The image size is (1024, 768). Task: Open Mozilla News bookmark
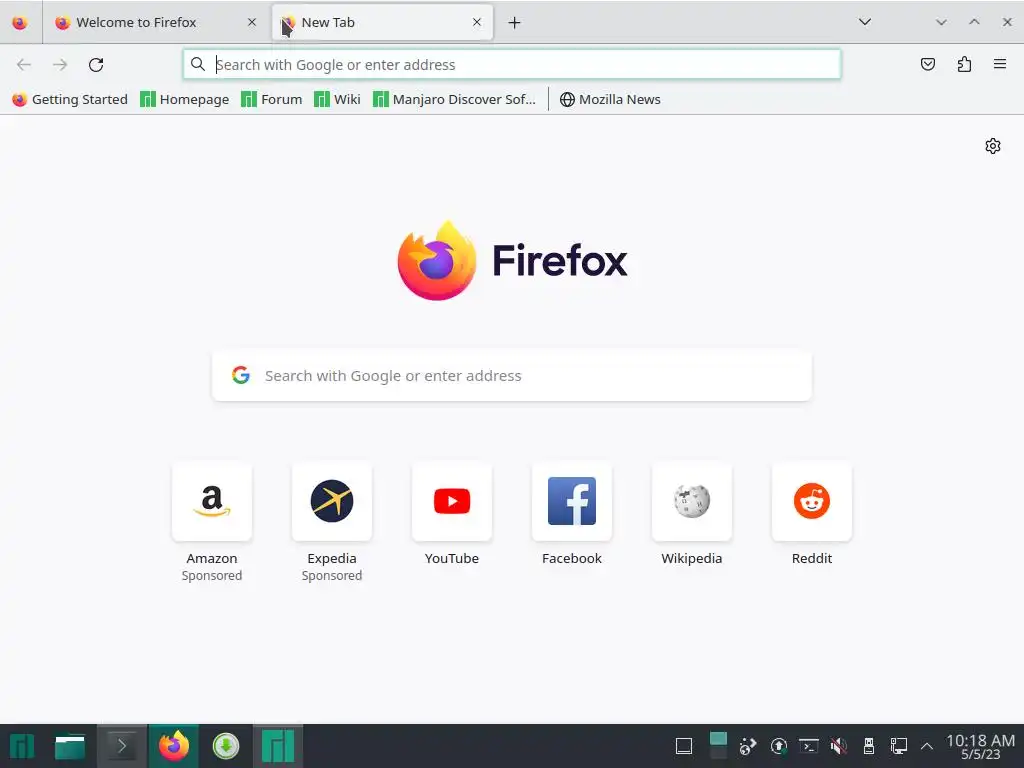611,99
